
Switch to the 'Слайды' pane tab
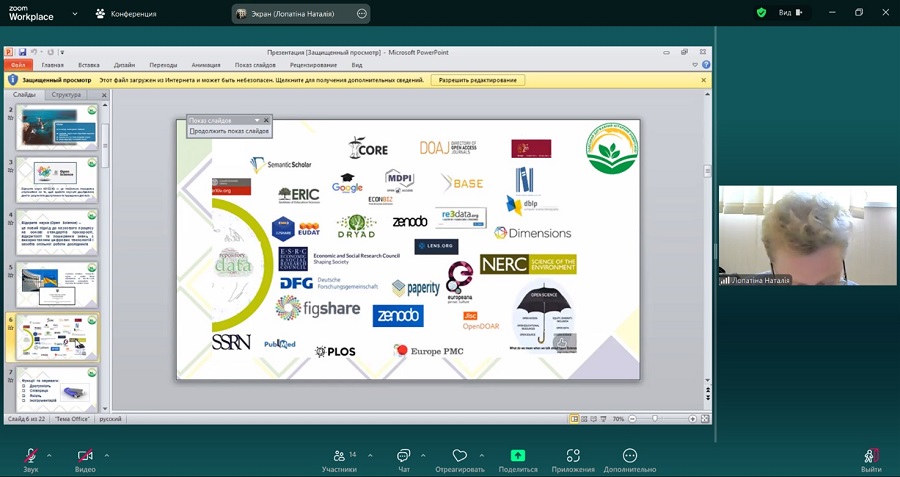coord(24,95)
